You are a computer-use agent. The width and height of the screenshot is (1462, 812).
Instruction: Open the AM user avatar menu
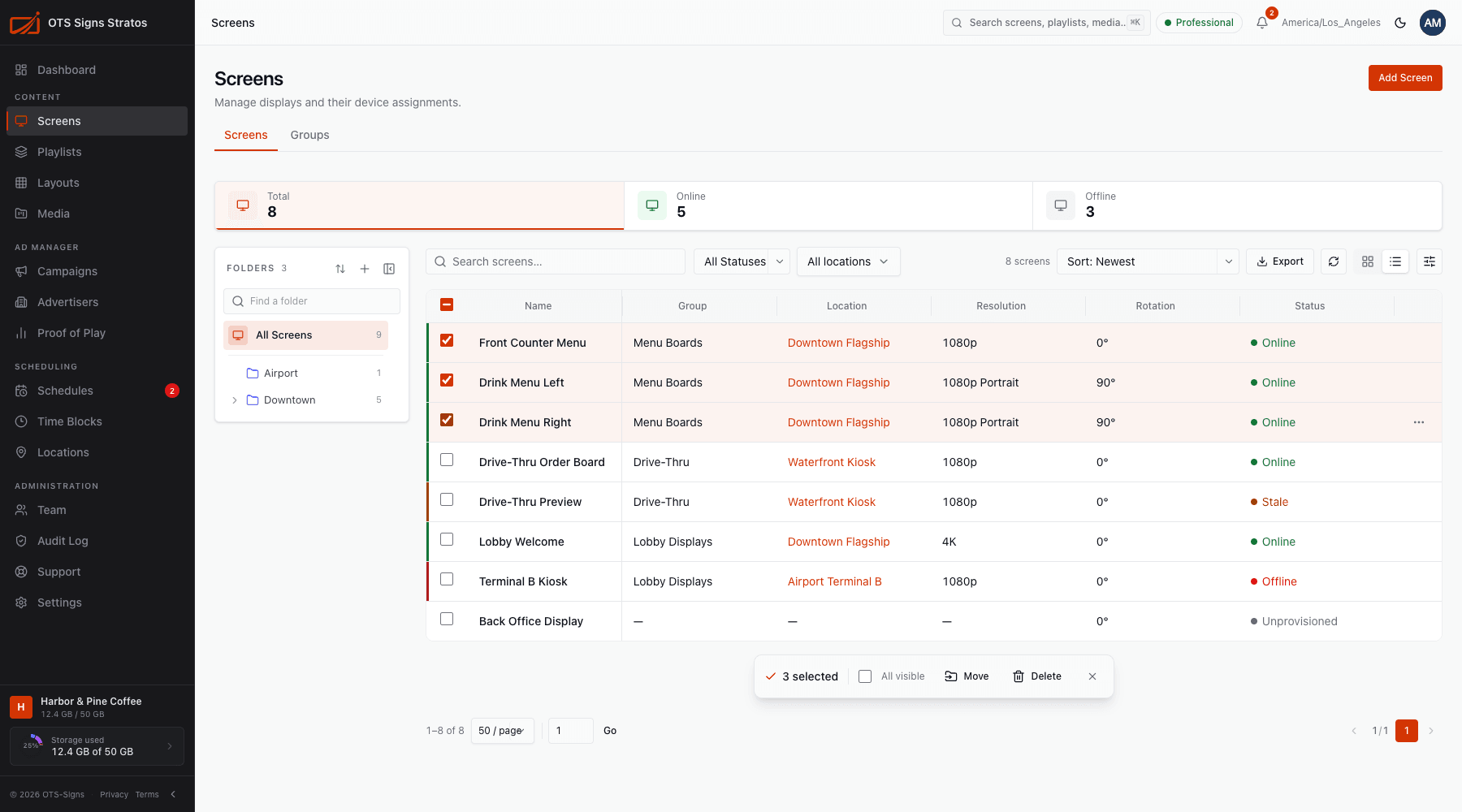pyautogui.click(x=1433, y=23)
